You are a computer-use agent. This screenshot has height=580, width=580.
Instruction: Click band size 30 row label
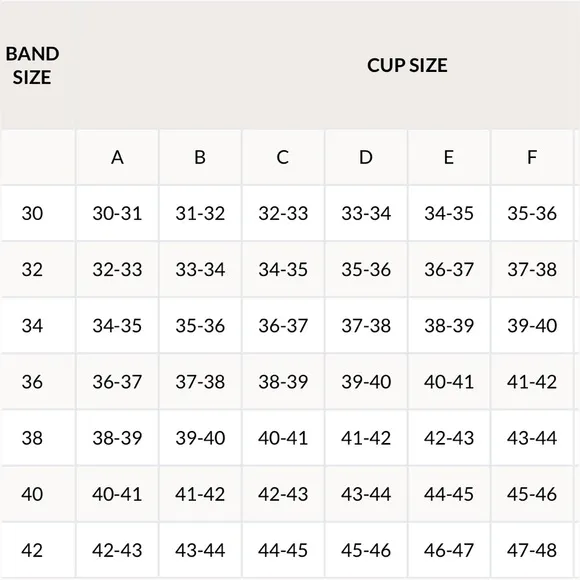pyautogui.click(x=32, y=213)
